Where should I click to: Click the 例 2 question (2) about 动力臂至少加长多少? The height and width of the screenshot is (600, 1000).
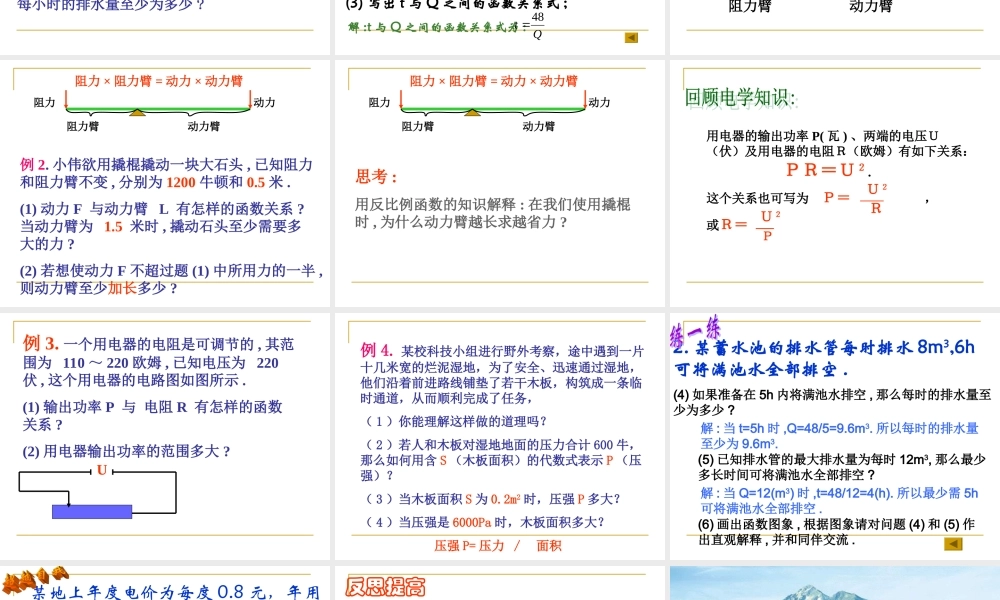(172, 279)
